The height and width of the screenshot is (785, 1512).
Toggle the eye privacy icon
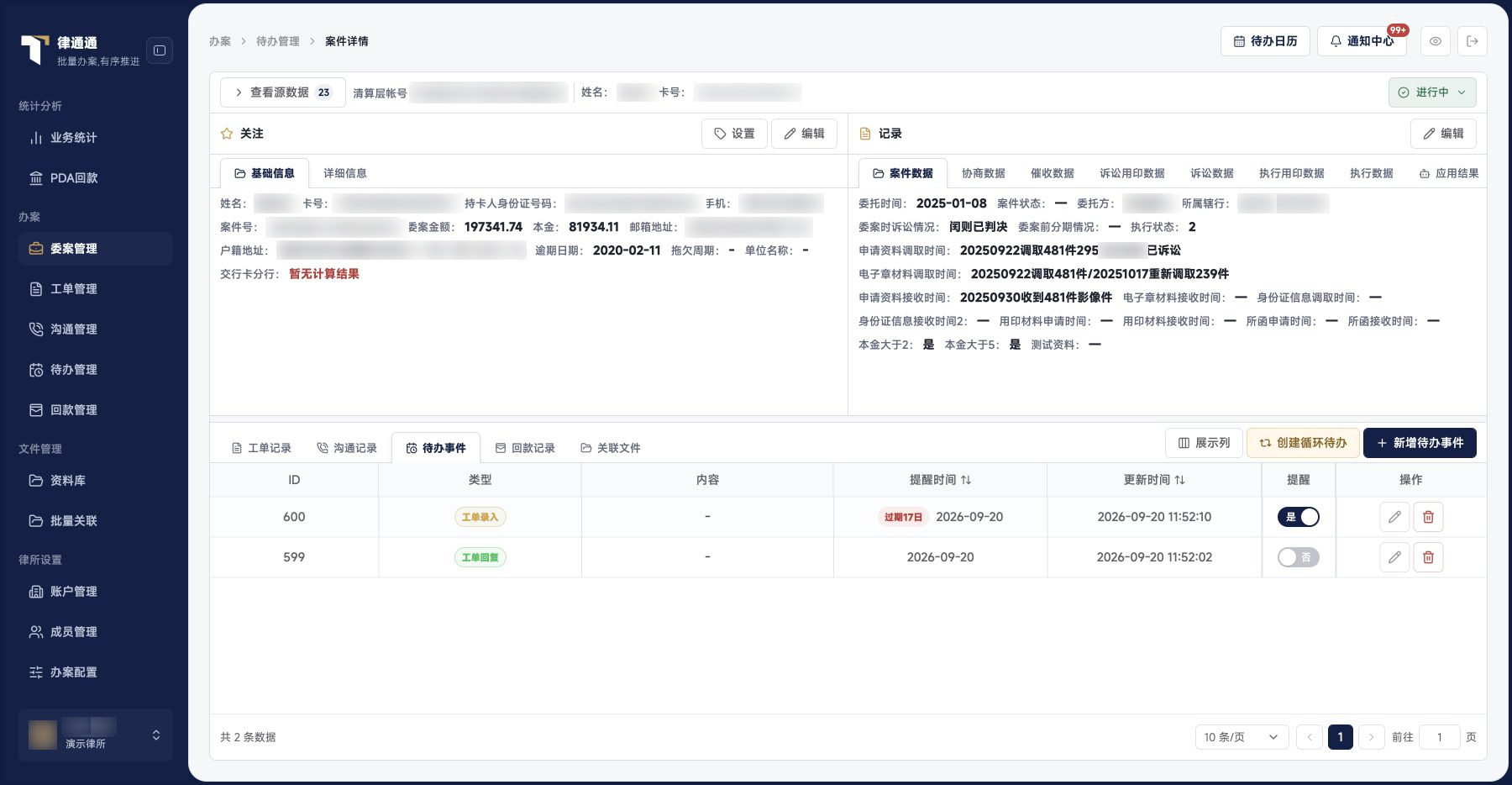tap(1436, 41)
